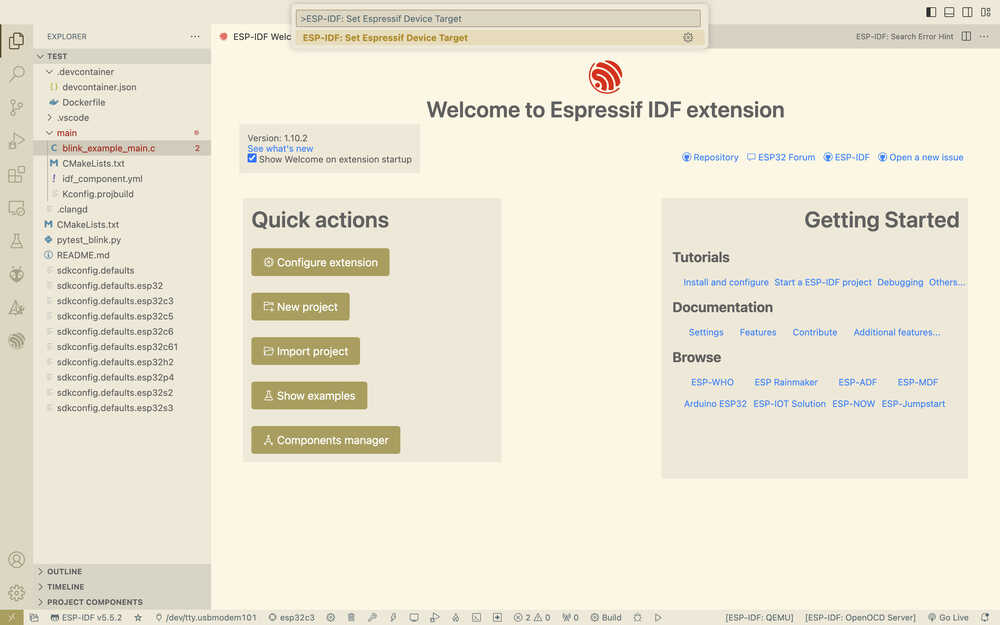The width and height of the screenshot is (1000, 625).
Task: Open the Manage gear in activity bar
Action: 16,592
